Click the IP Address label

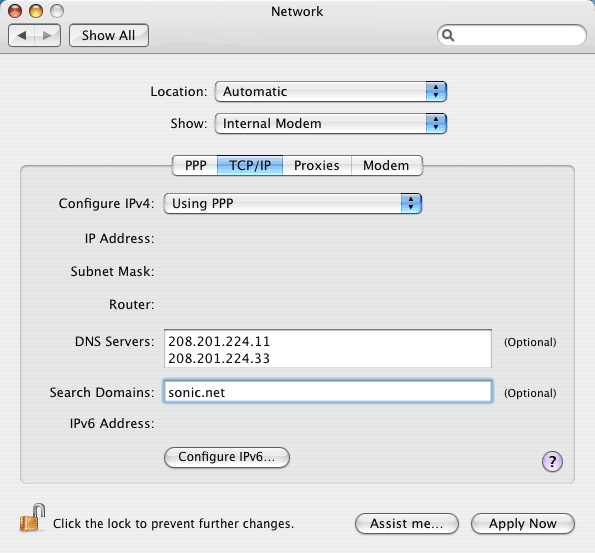click(120, 238)
